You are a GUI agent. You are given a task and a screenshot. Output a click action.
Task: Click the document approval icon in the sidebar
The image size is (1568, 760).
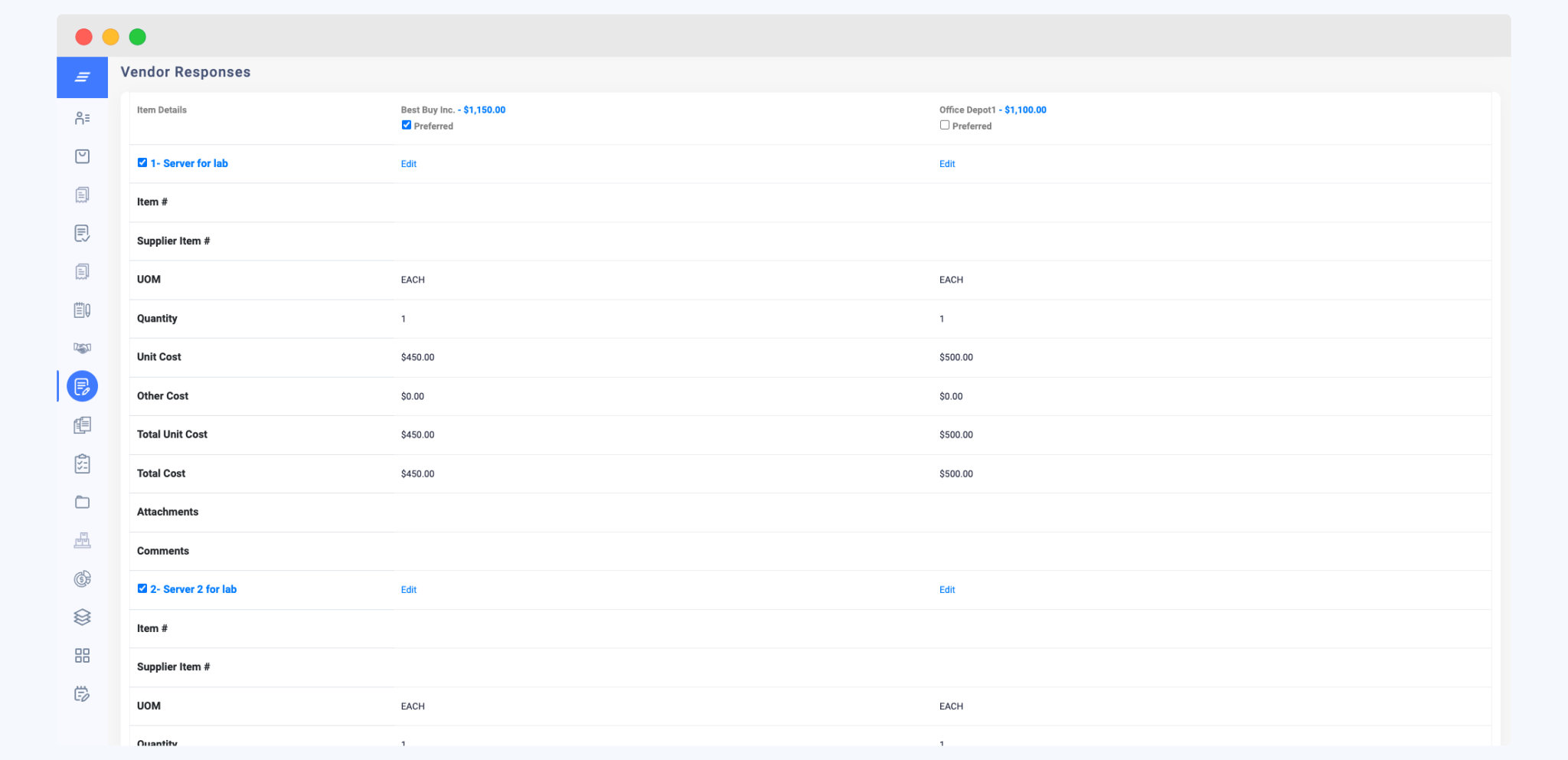(82, 233)
